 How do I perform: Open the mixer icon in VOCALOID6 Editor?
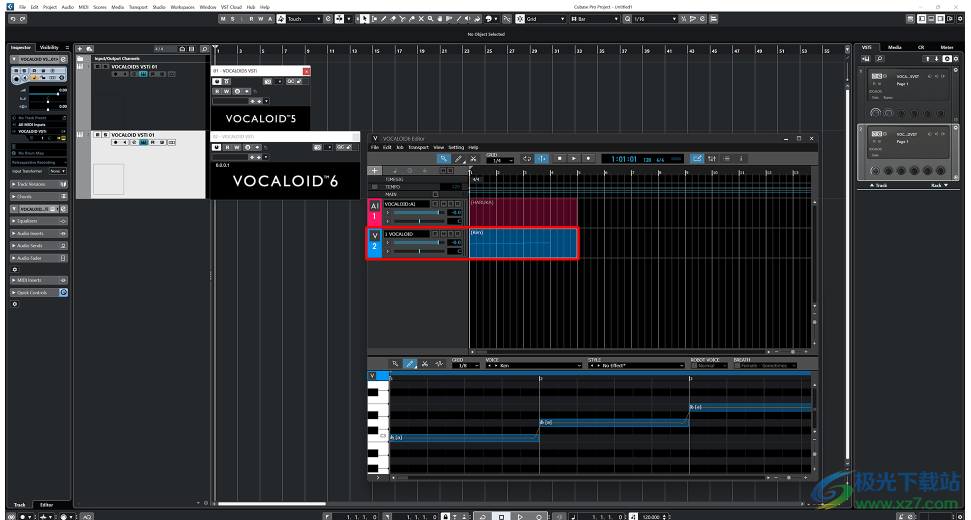point(712,158)
